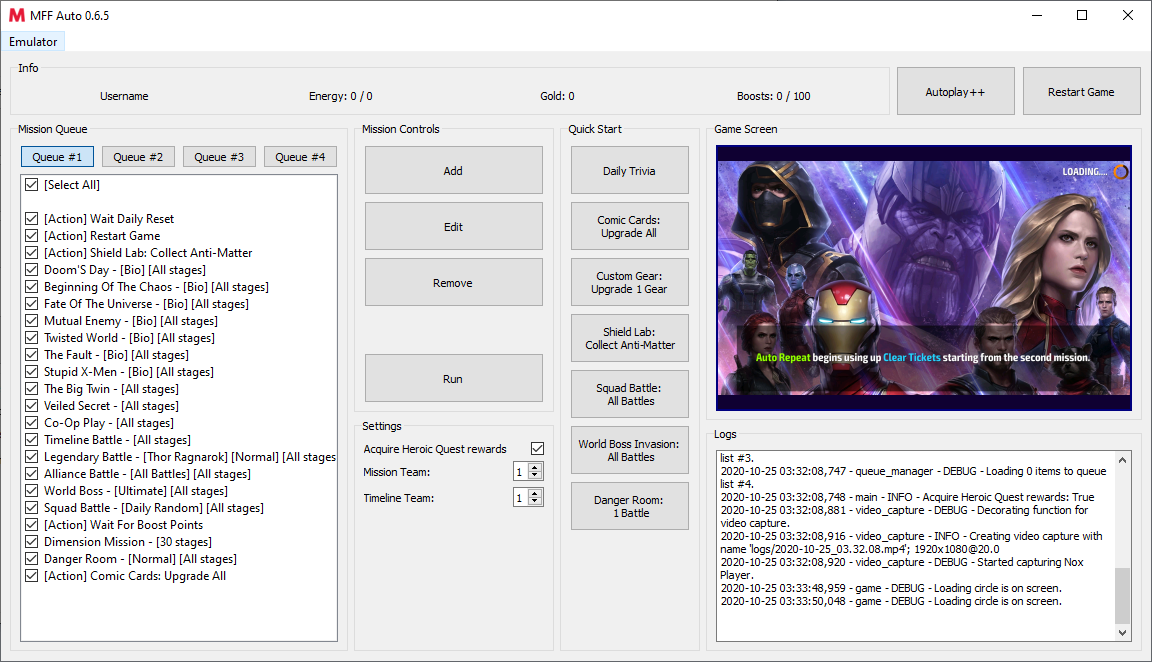1152x662 pixels.
Task: Click the Restart Game button
Action: pos(1081,92)
